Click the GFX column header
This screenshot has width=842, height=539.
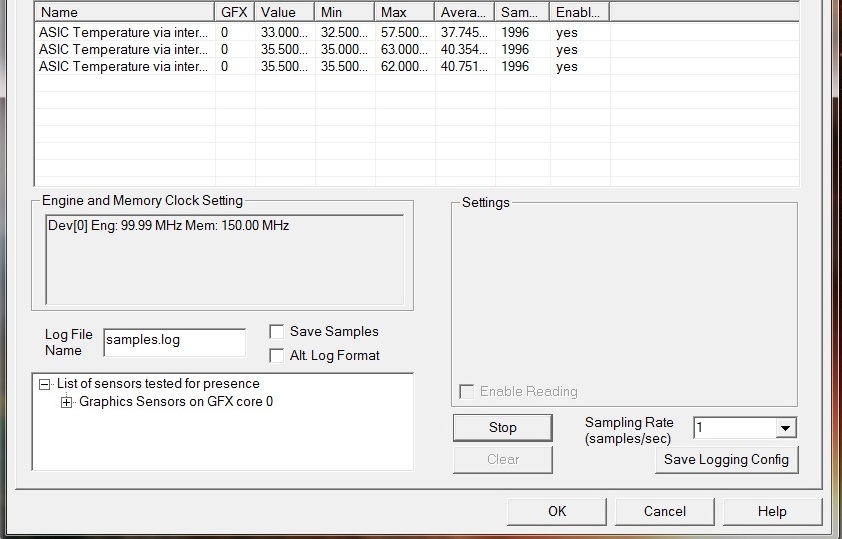(x=235, y=12)
